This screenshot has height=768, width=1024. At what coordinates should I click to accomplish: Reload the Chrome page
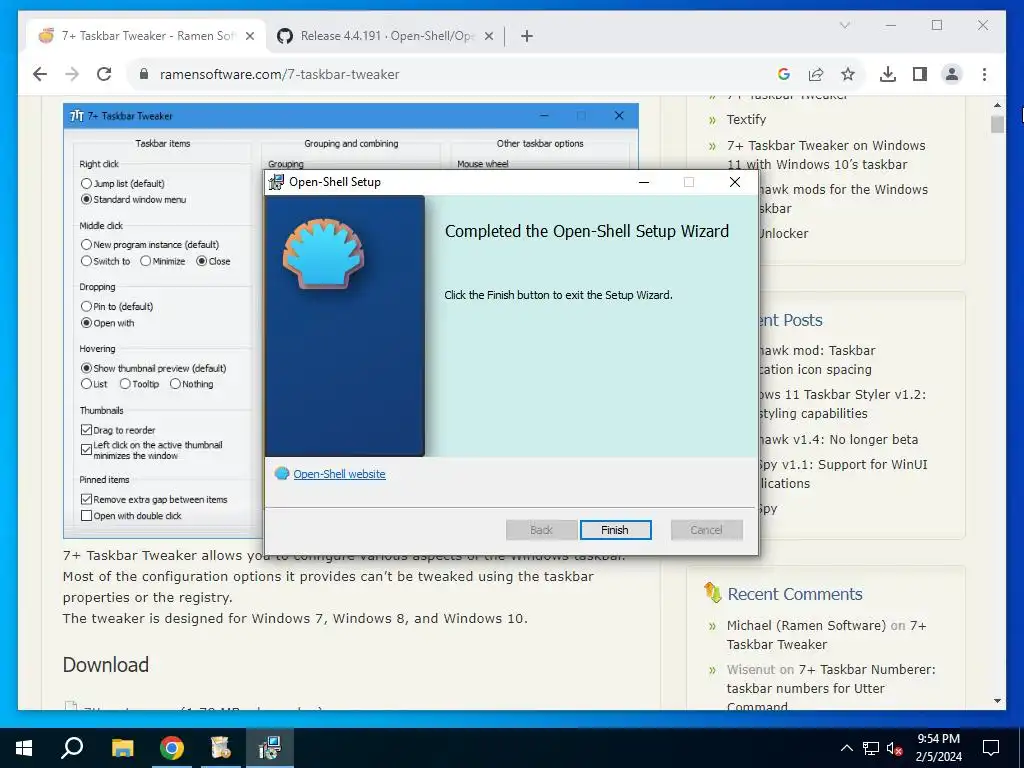point(104,74)
